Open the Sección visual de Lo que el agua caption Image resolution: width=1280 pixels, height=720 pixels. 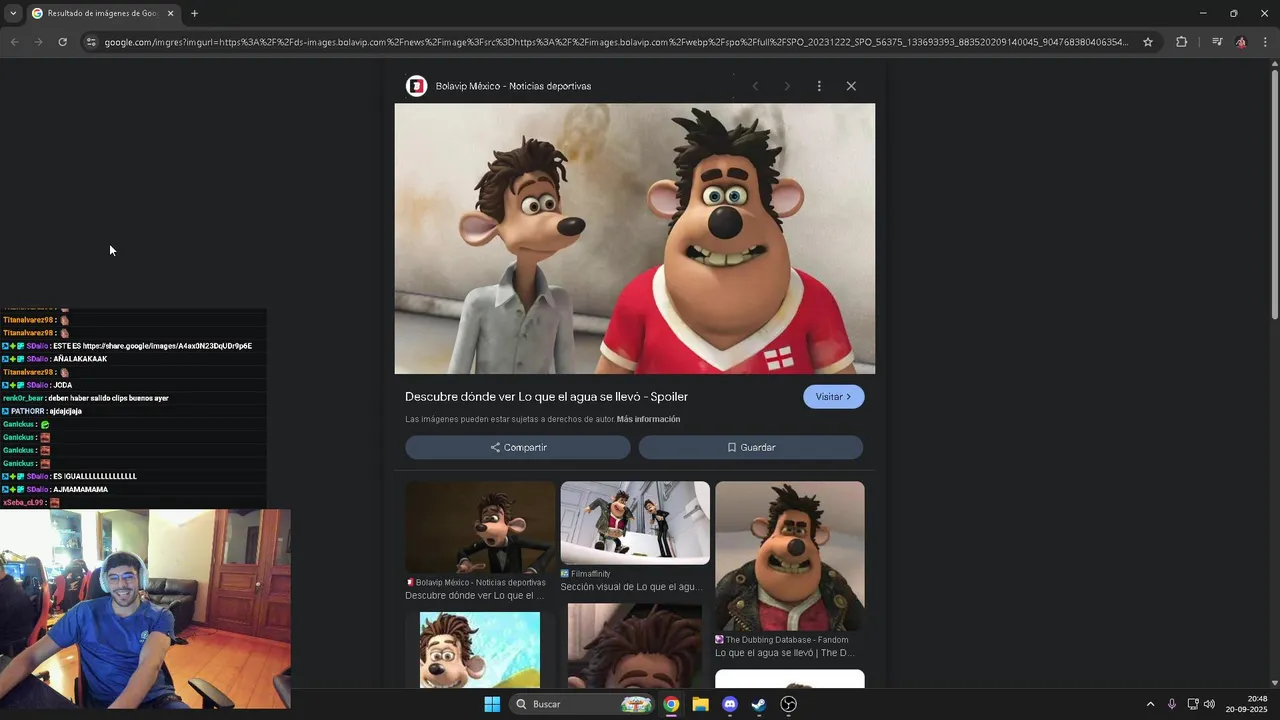631,587
